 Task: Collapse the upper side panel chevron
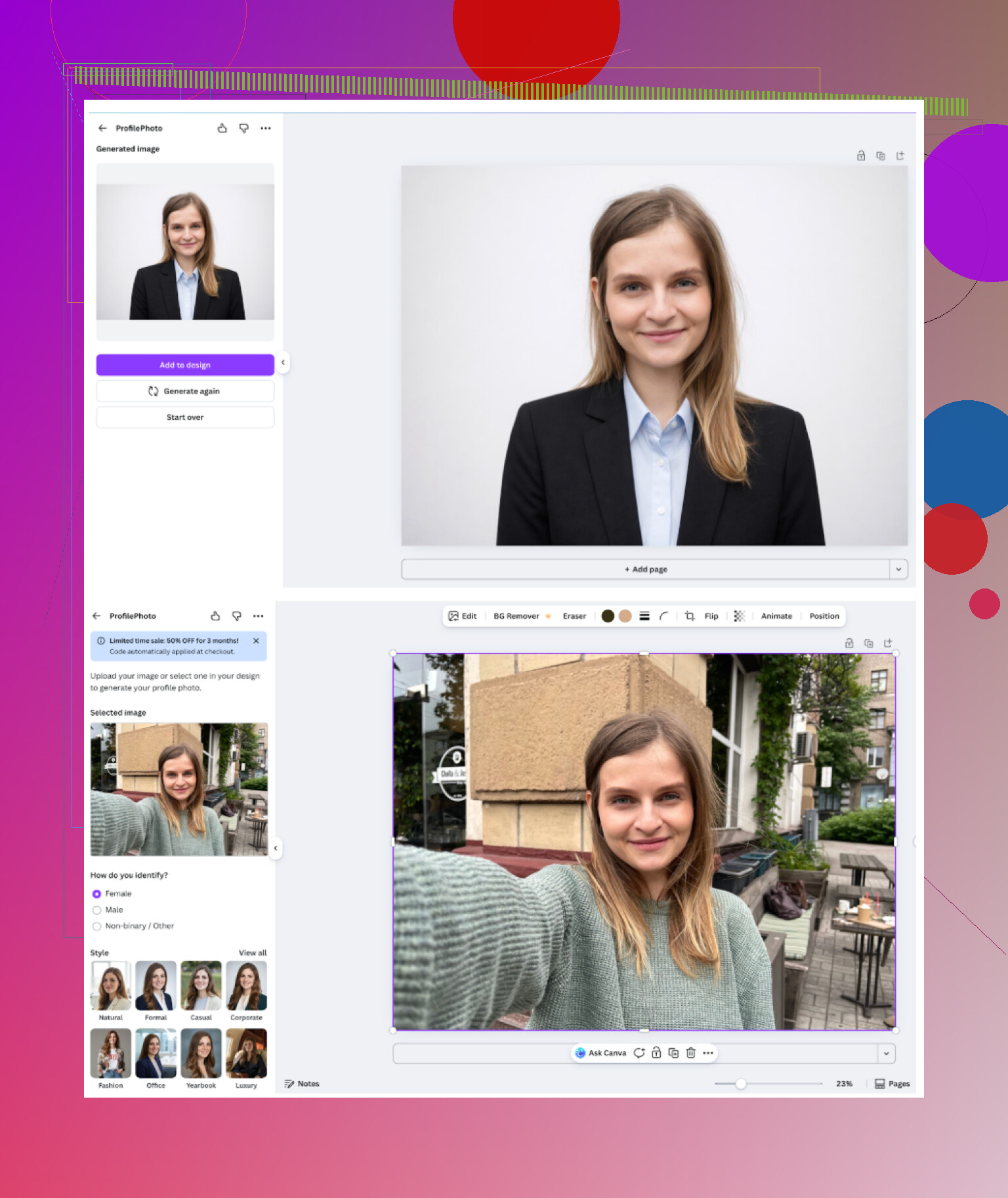pyautogui.click(x=283, y=362)
